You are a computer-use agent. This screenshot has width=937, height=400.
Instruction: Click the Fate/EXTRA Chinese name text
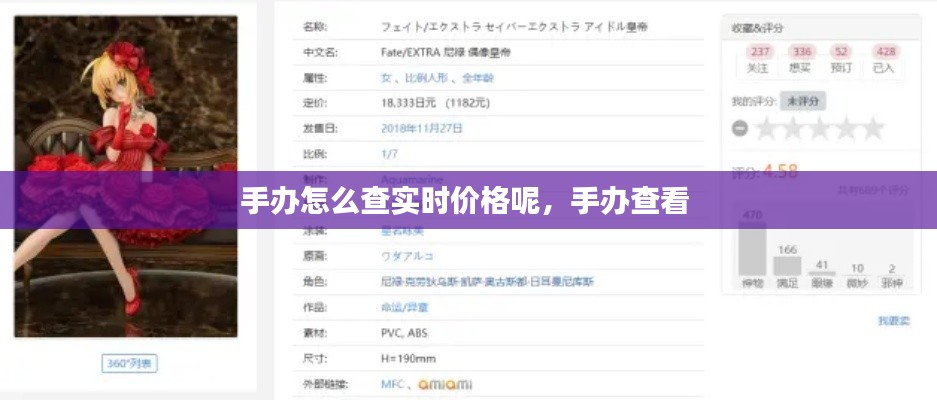click(x=446, y=53)
